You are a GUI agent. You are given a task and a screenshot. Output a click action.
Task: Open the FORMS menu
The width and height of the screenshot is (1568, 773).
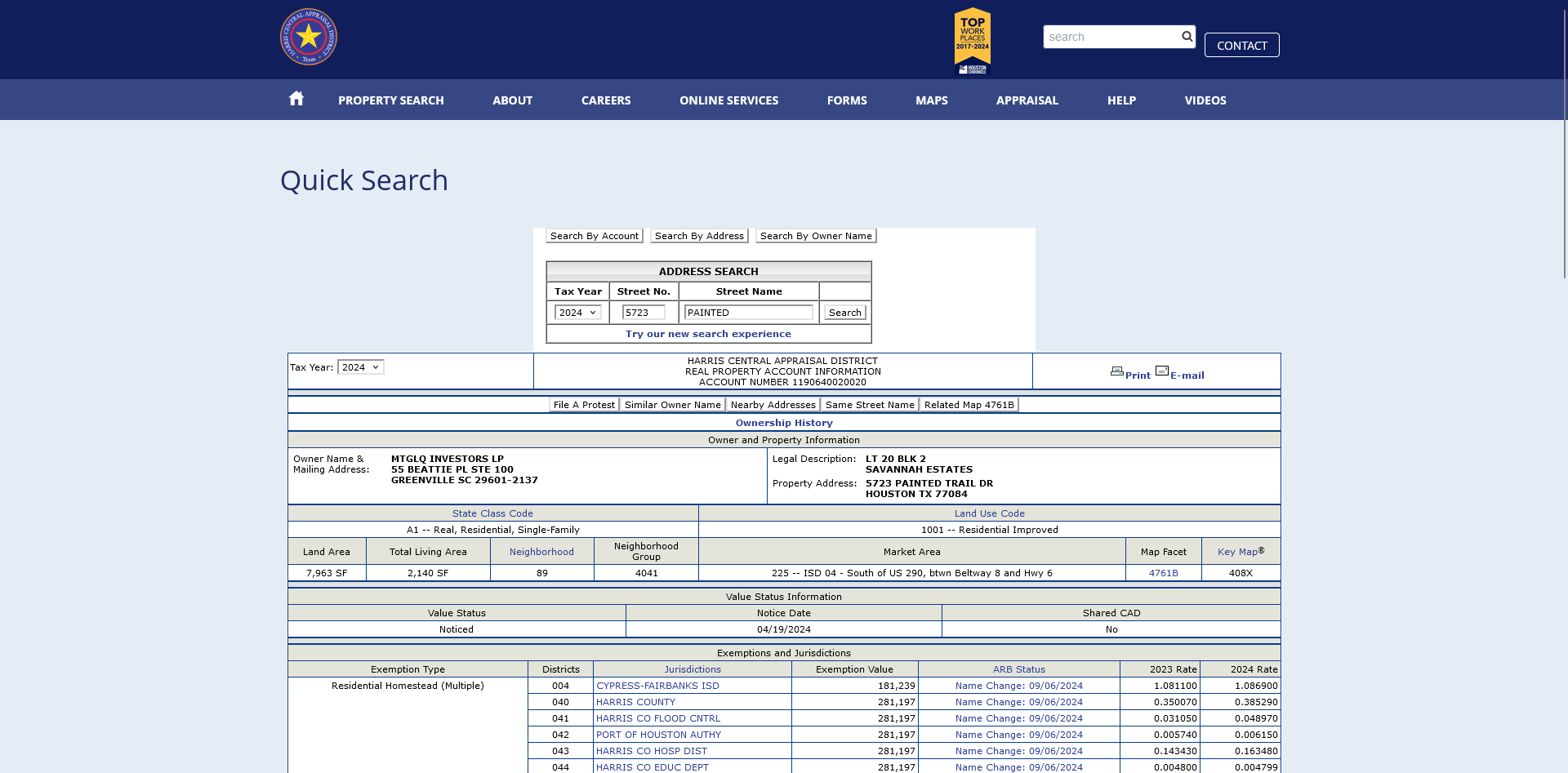[847, 100]
